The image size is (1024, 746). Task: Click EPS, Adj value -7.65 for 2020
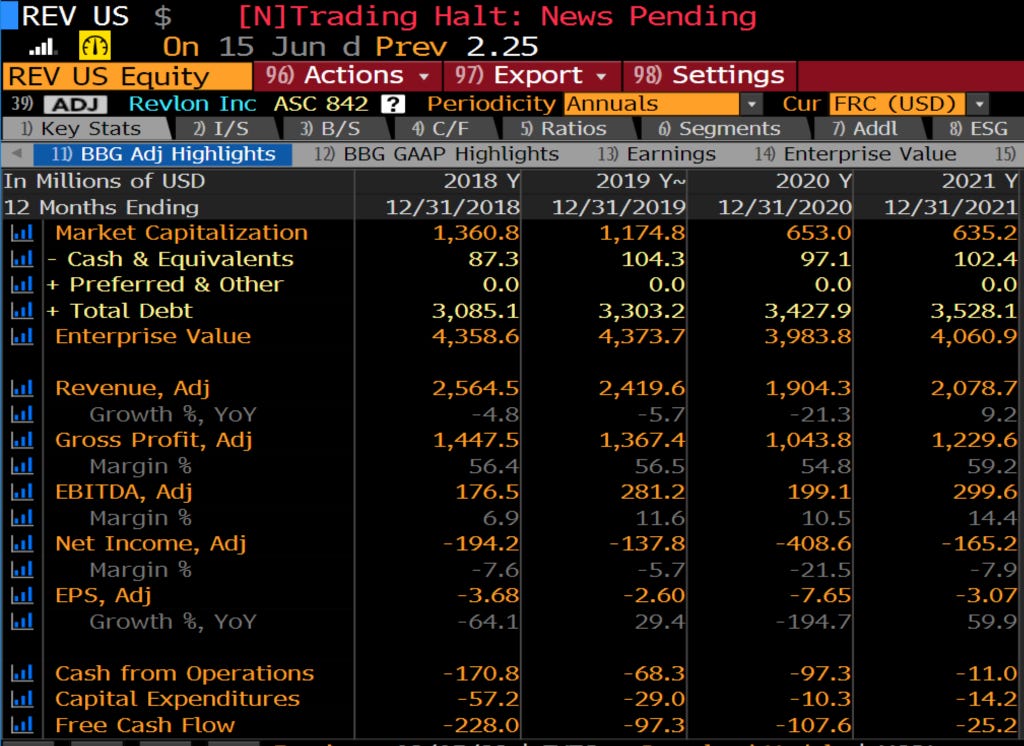820,595
